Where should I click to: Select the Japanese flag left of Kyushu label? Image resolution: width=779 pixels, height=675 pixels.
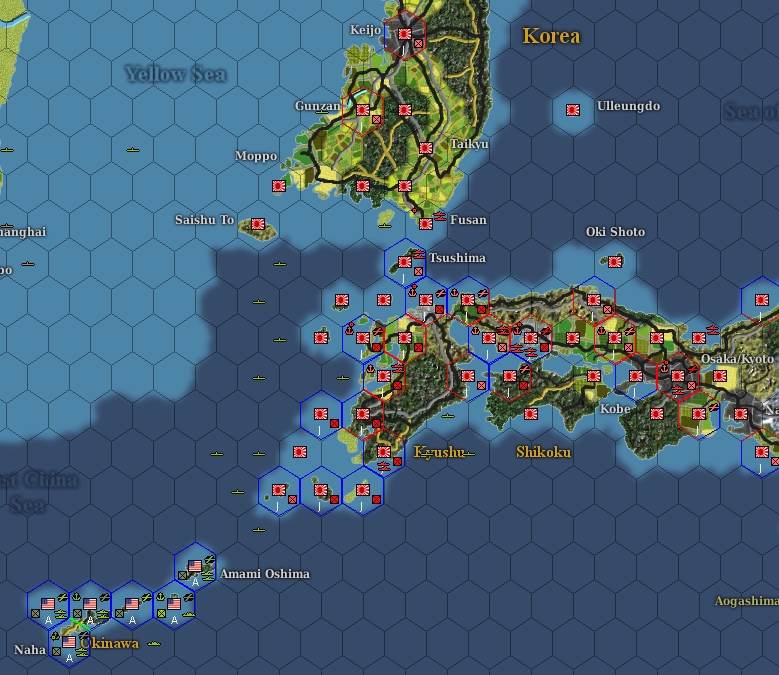[x=384, y=452]
